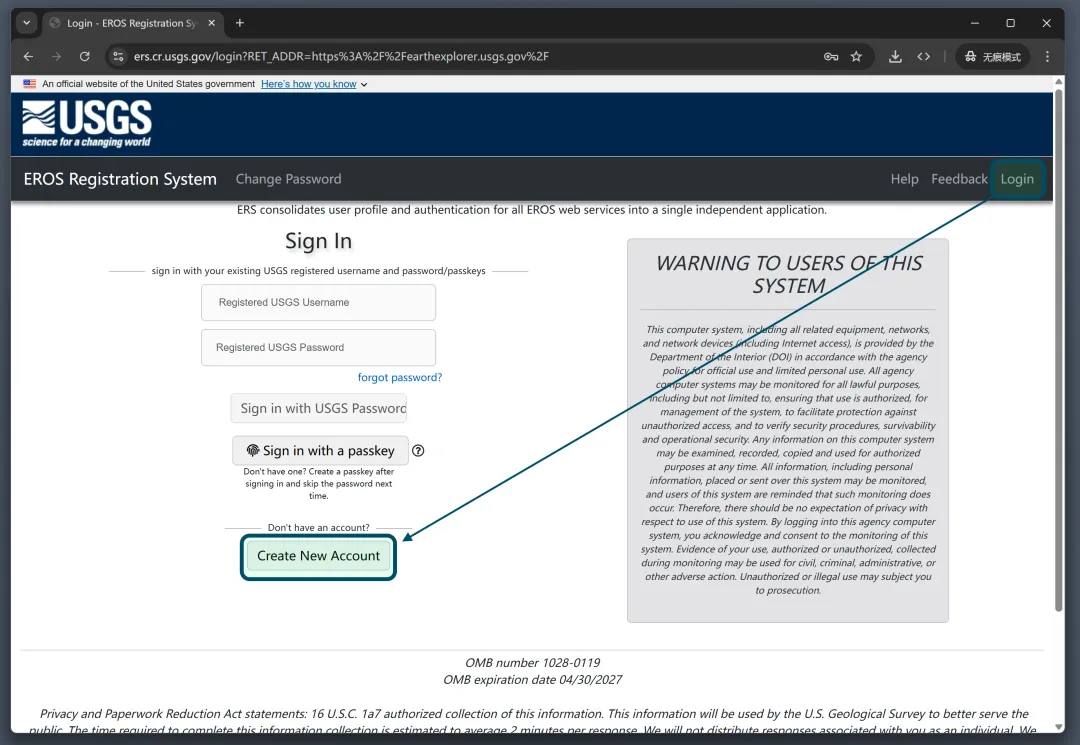Focus the Registered USGS Password field
This screenshot has width=1080, height=745.
pos(318,348)
